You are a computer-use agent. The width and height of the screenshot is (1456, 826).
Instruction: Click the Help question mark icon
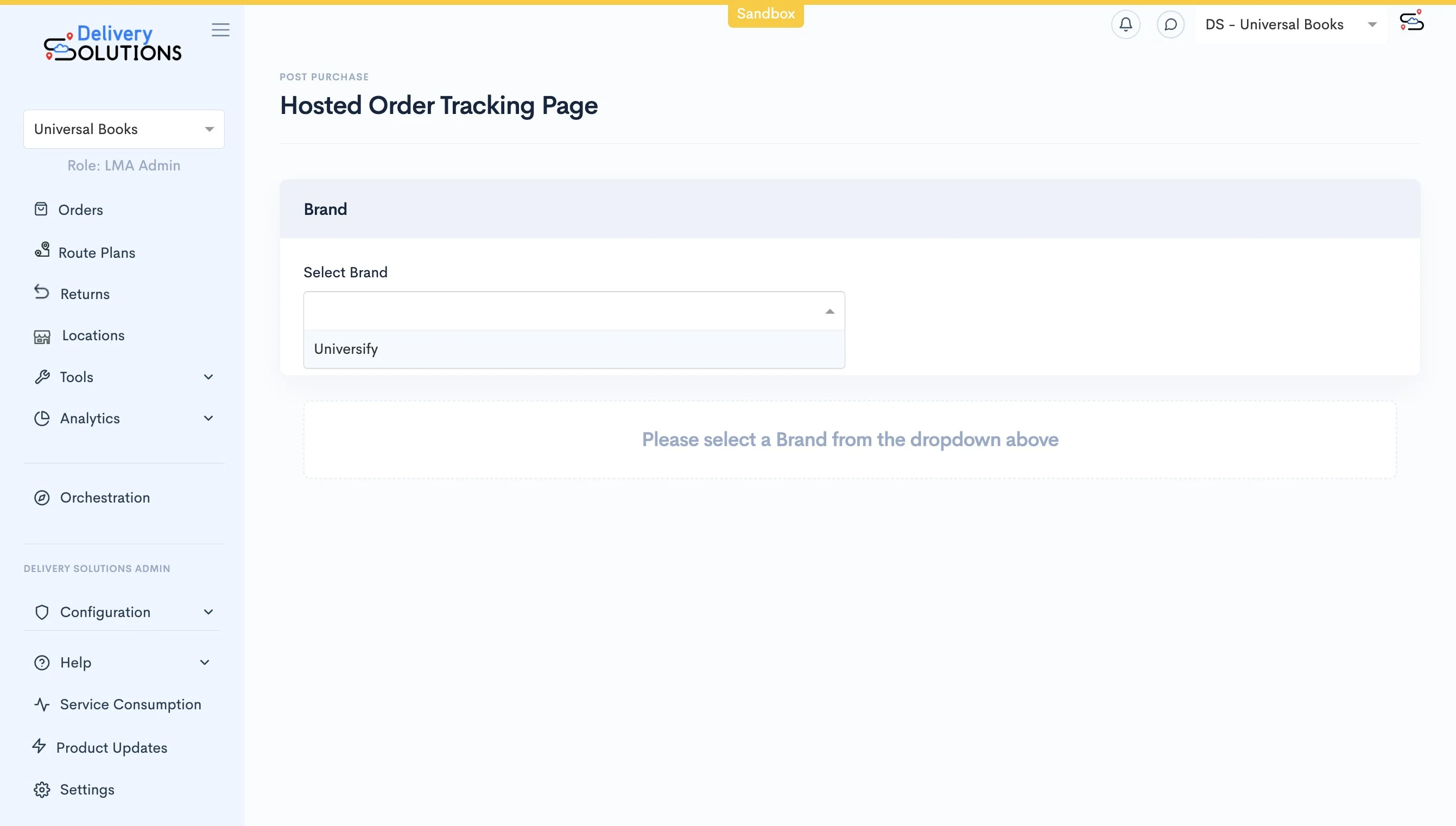point(42,663)
